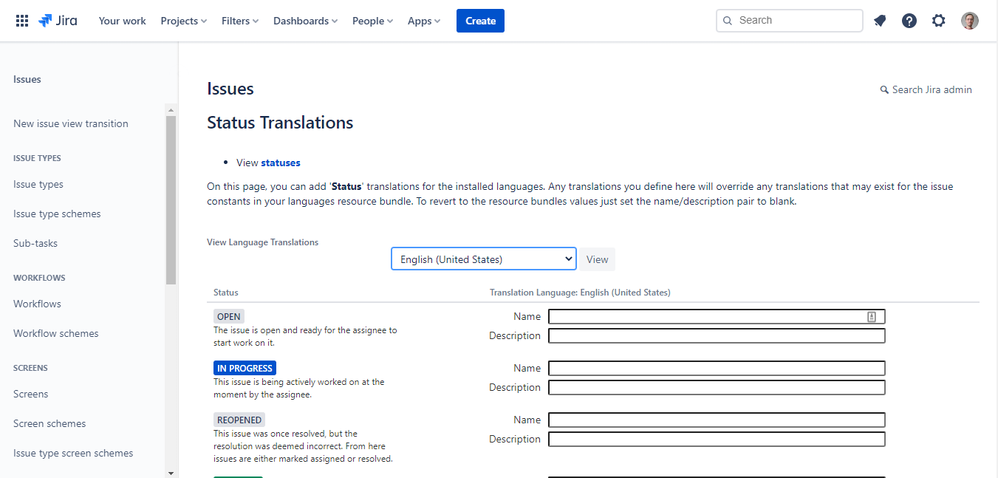The height and width of the screenshot is (478, 998).
Task: Click the WORKFLOWS section label
Action: tap(39, 278)
